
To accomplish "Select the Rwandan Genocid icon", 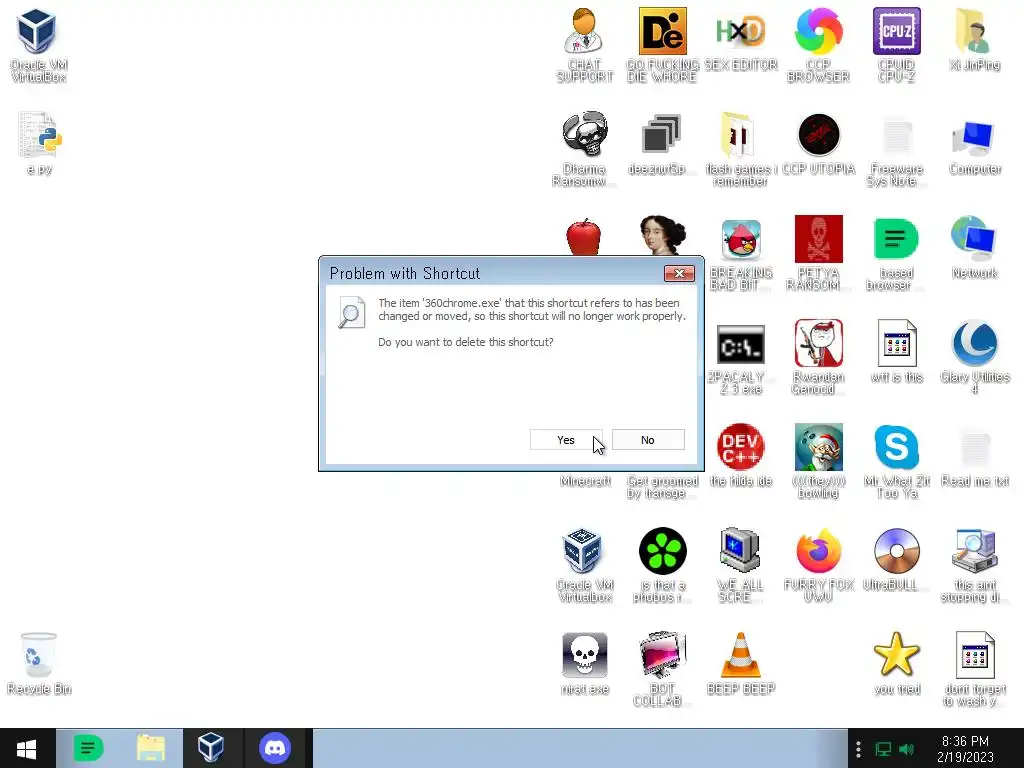I will click(x=818, y=357).
